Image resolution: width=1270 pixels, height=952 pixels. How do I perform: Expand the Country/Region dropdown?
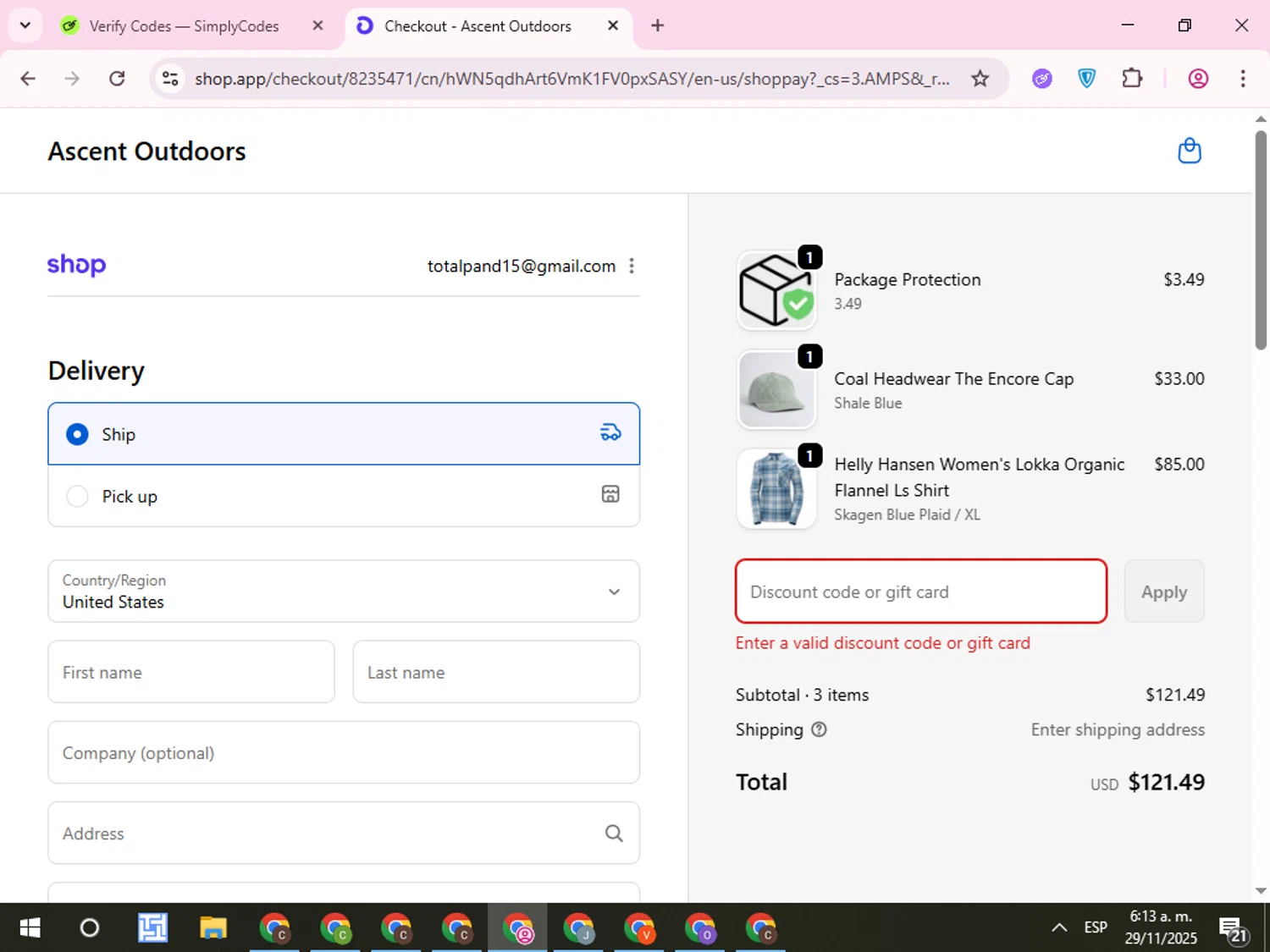[344, 591]
